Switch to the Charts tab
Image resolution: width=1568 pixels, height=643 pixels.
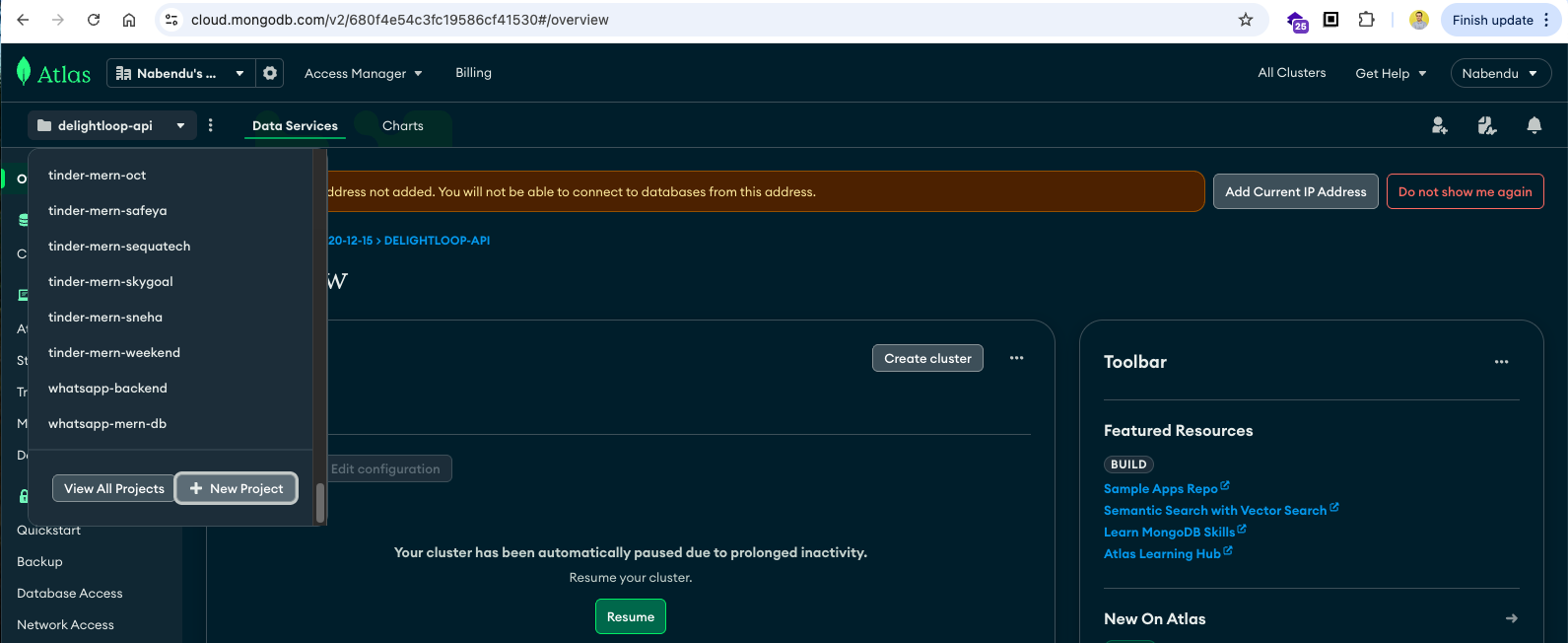pos(402,125)
